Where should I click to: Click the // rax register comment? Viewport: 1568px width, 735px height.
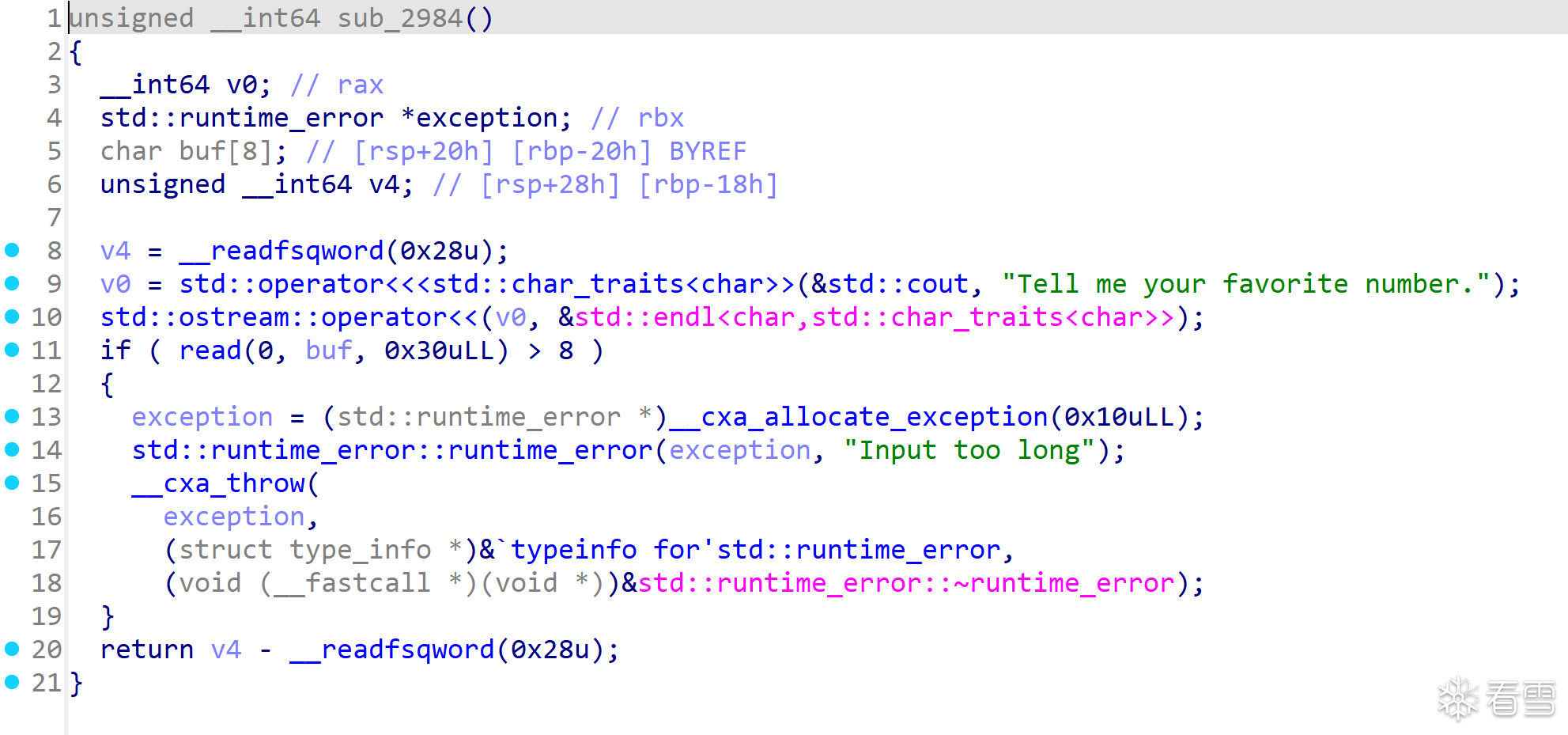(x=336, y=85)
